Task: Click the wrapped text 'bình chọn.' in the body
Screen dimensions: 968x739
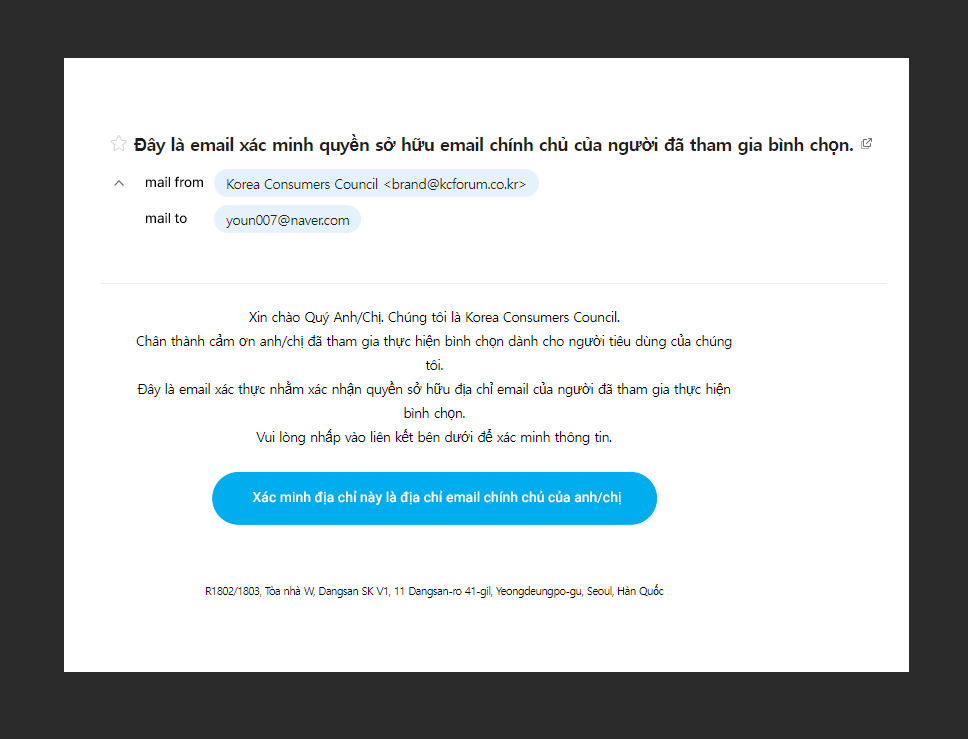Action: click(x=434, y=414)
